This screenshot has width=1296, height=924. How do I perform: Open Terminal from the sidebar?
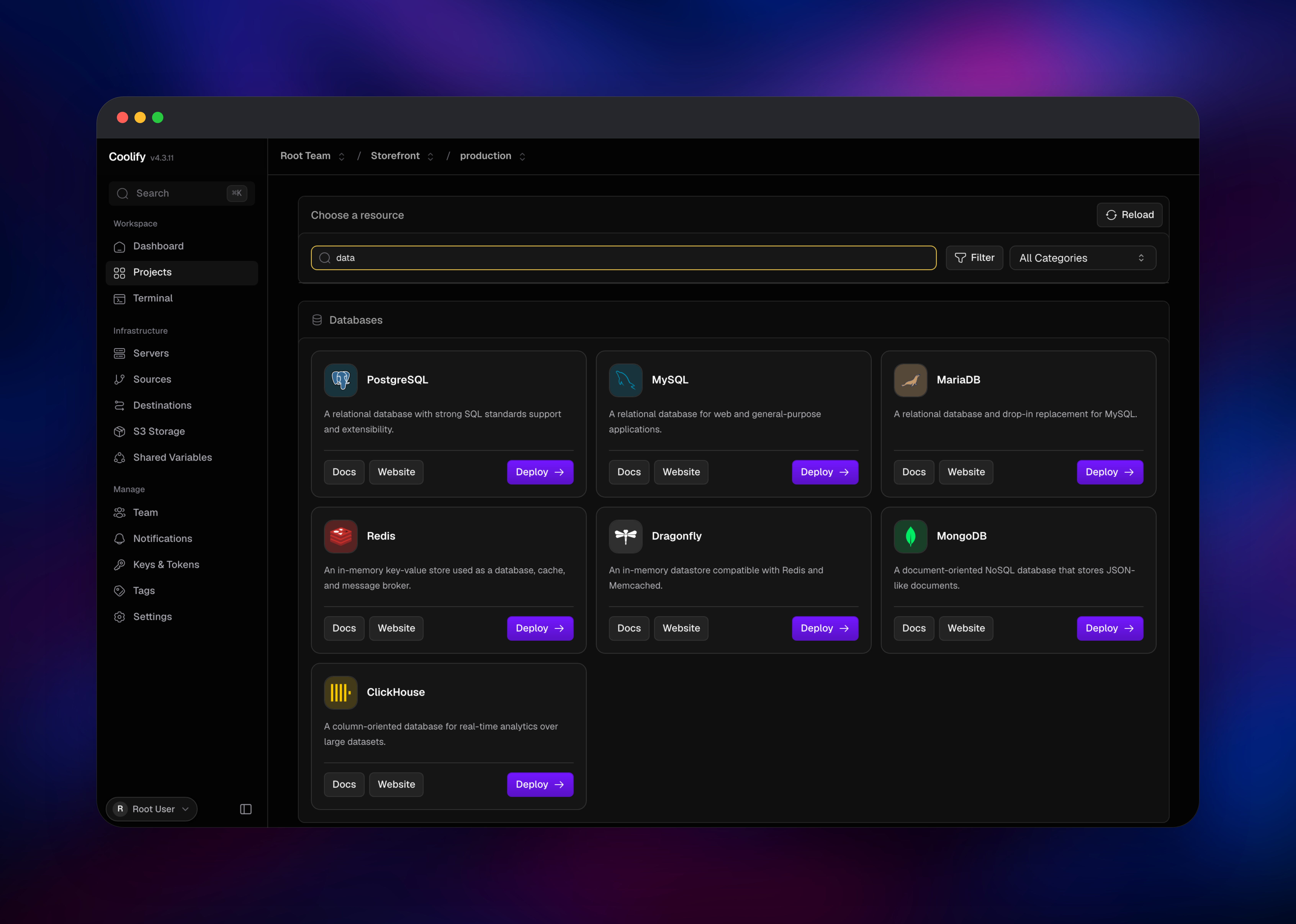tap(182, 299)
